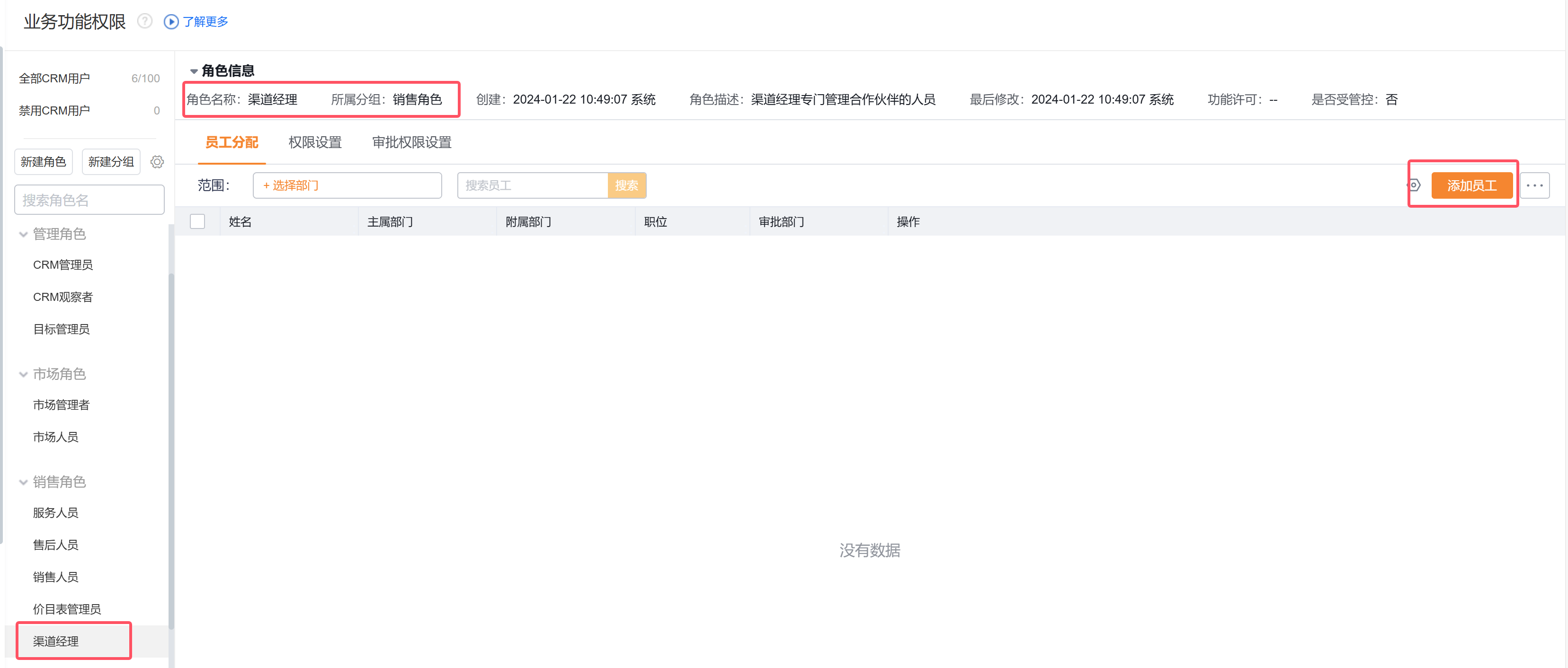Click the role list vertical scrollbar

pyautogui.click(x=171, y=450)
